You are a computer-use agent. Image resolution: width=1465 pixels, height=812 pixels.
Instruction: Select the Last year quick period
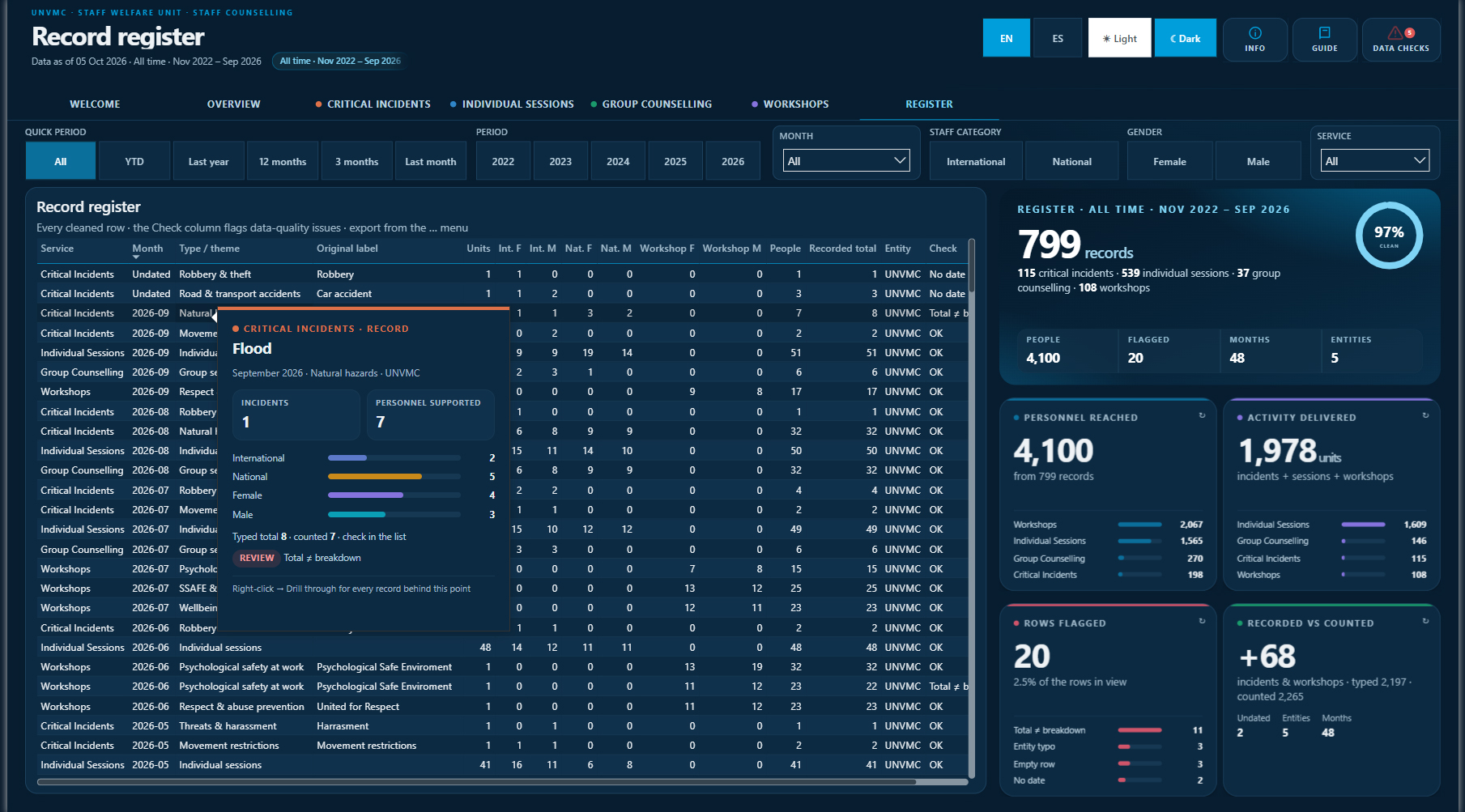208,161
